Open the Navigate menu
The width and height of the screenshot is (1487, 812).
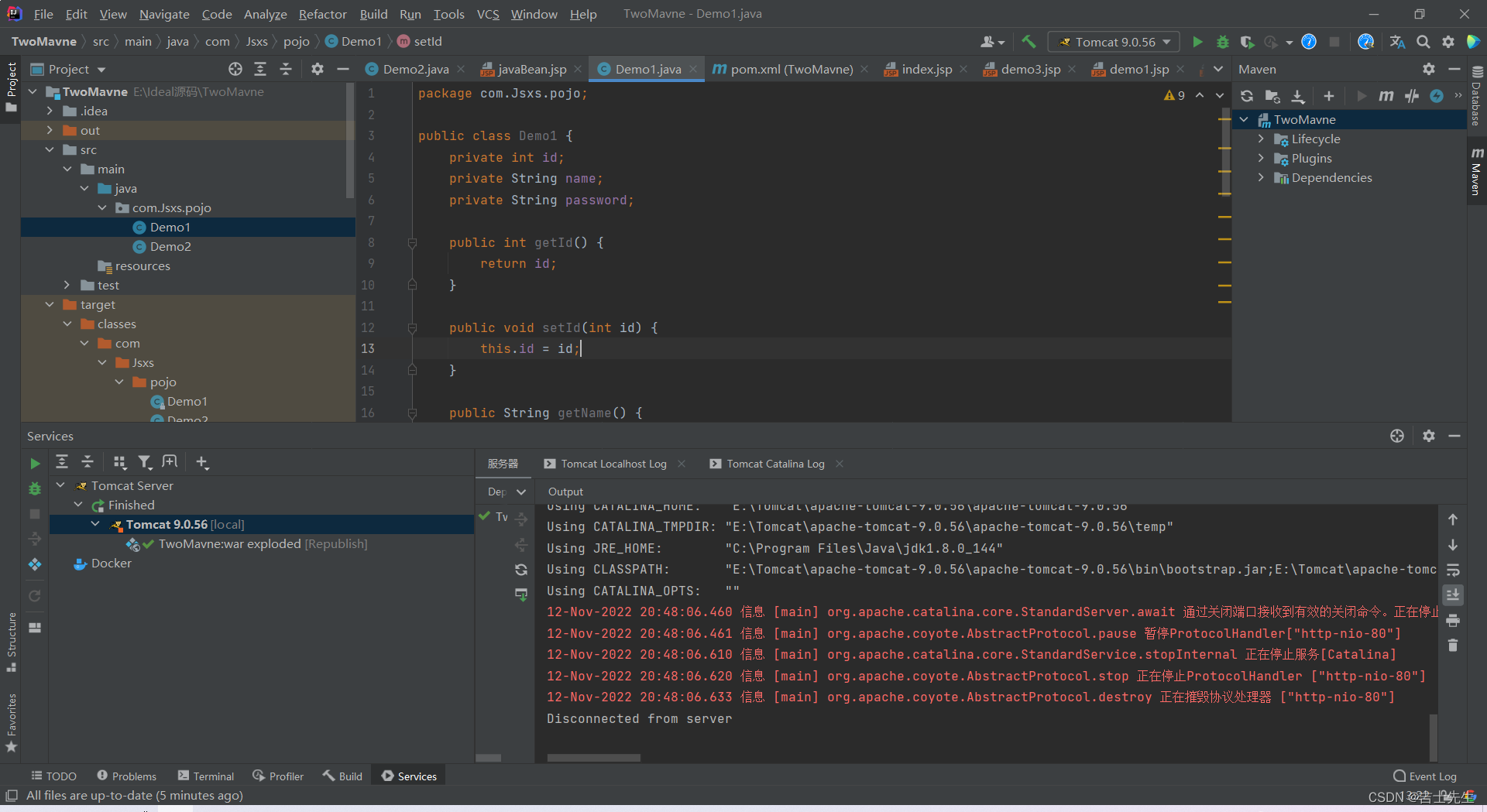point(164,14)
